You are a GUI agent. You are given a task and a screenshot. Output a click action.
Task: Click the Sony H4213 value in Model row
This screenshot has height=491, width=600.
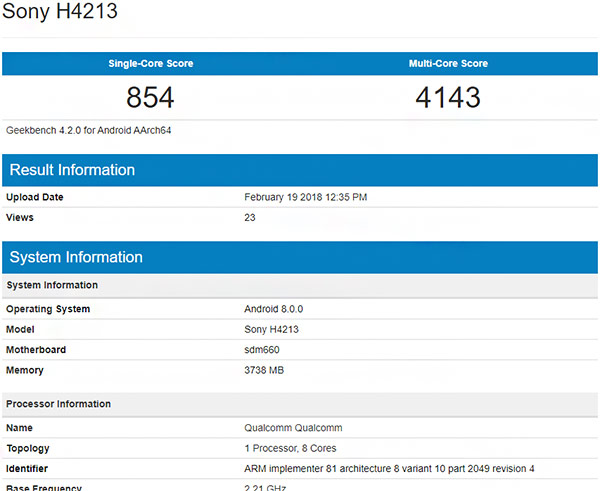[x=272, y=329]
